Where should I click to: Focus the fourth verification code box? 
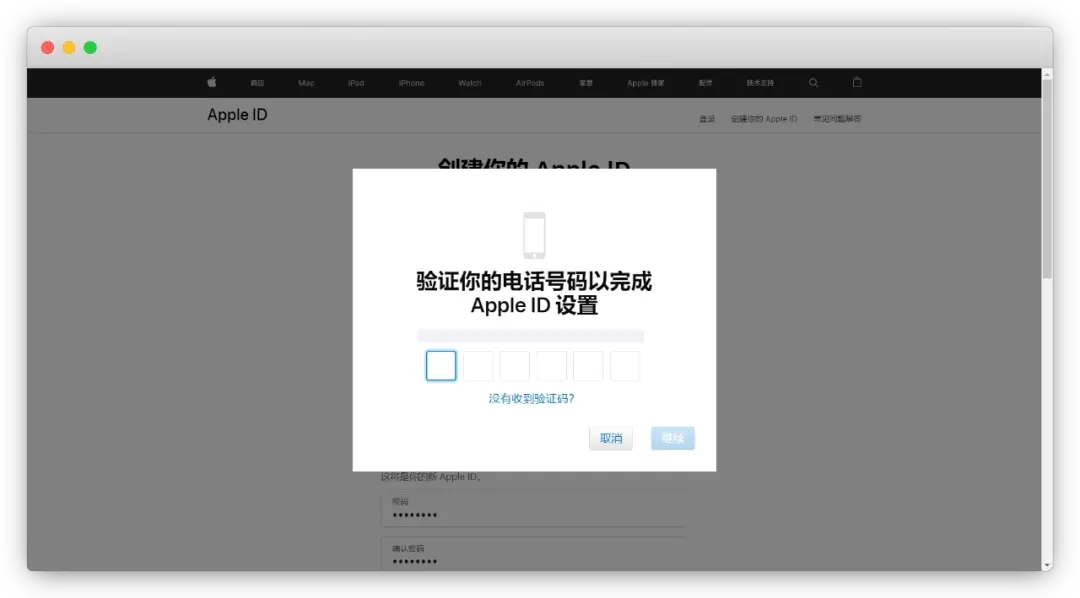pos(551,366)
